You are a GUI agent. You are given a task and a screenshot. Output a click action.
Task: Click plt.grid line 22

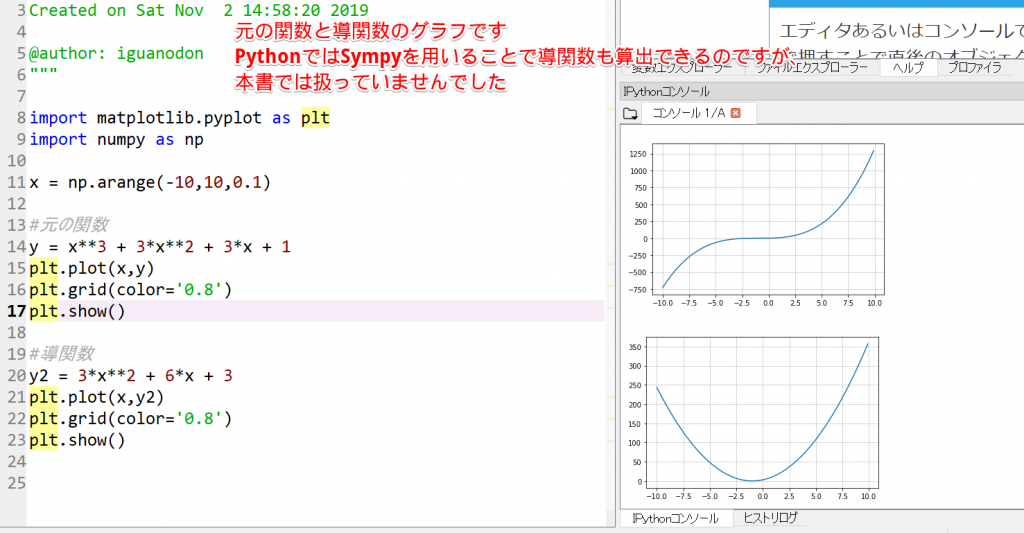coord(131,418)
